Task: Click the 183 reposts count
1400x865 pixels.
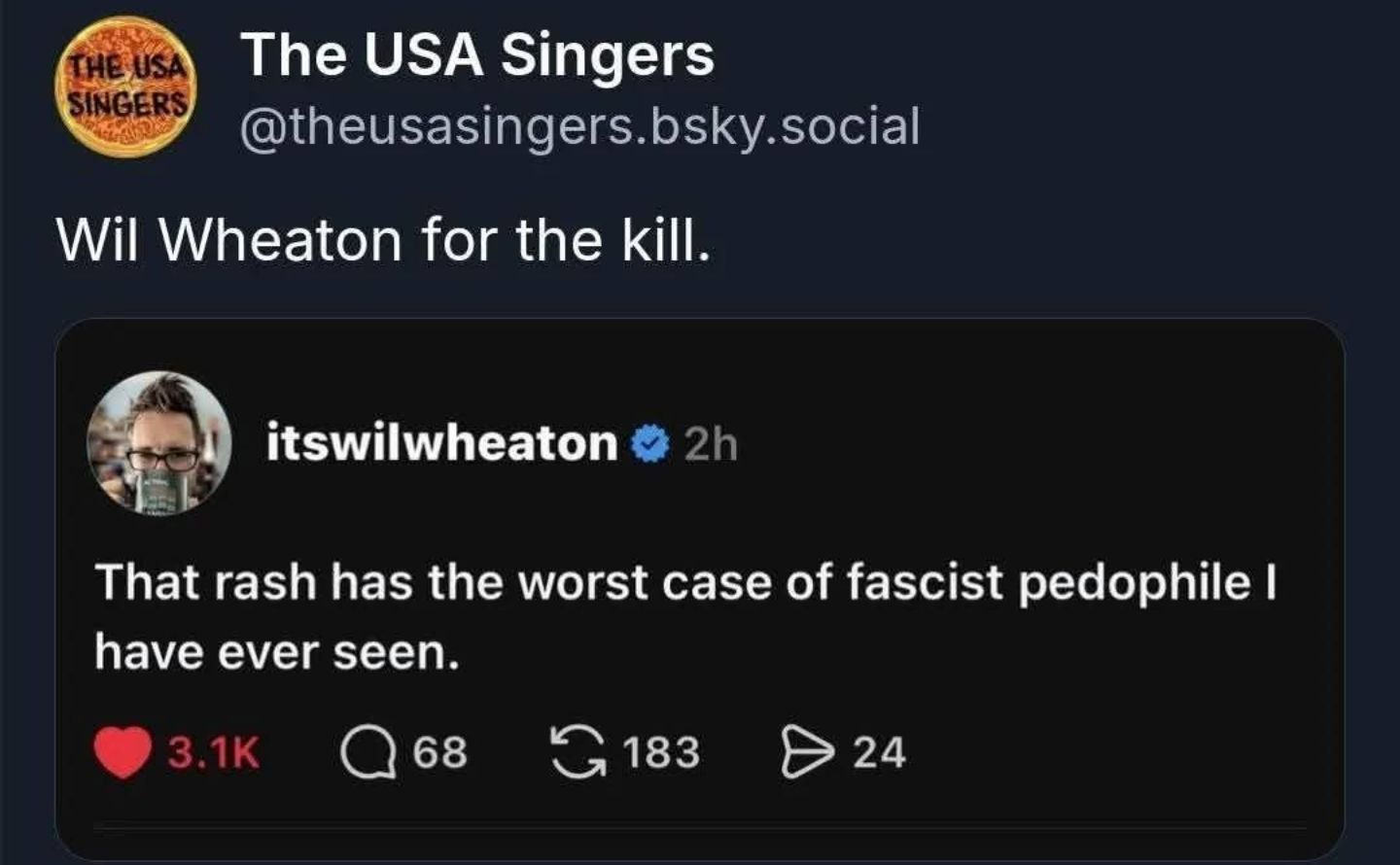Action: click(x=661, y=753)
